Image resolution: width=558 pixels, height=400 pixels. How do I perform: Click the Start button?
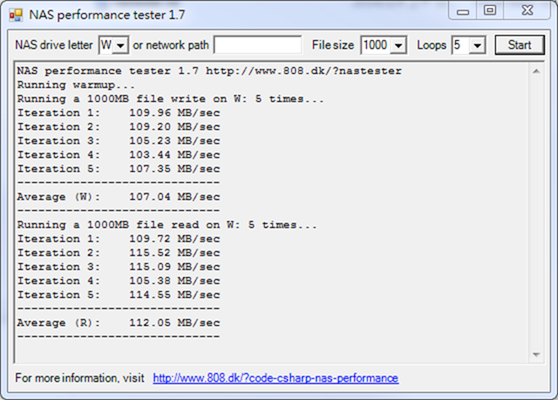(x=520, y=45)
